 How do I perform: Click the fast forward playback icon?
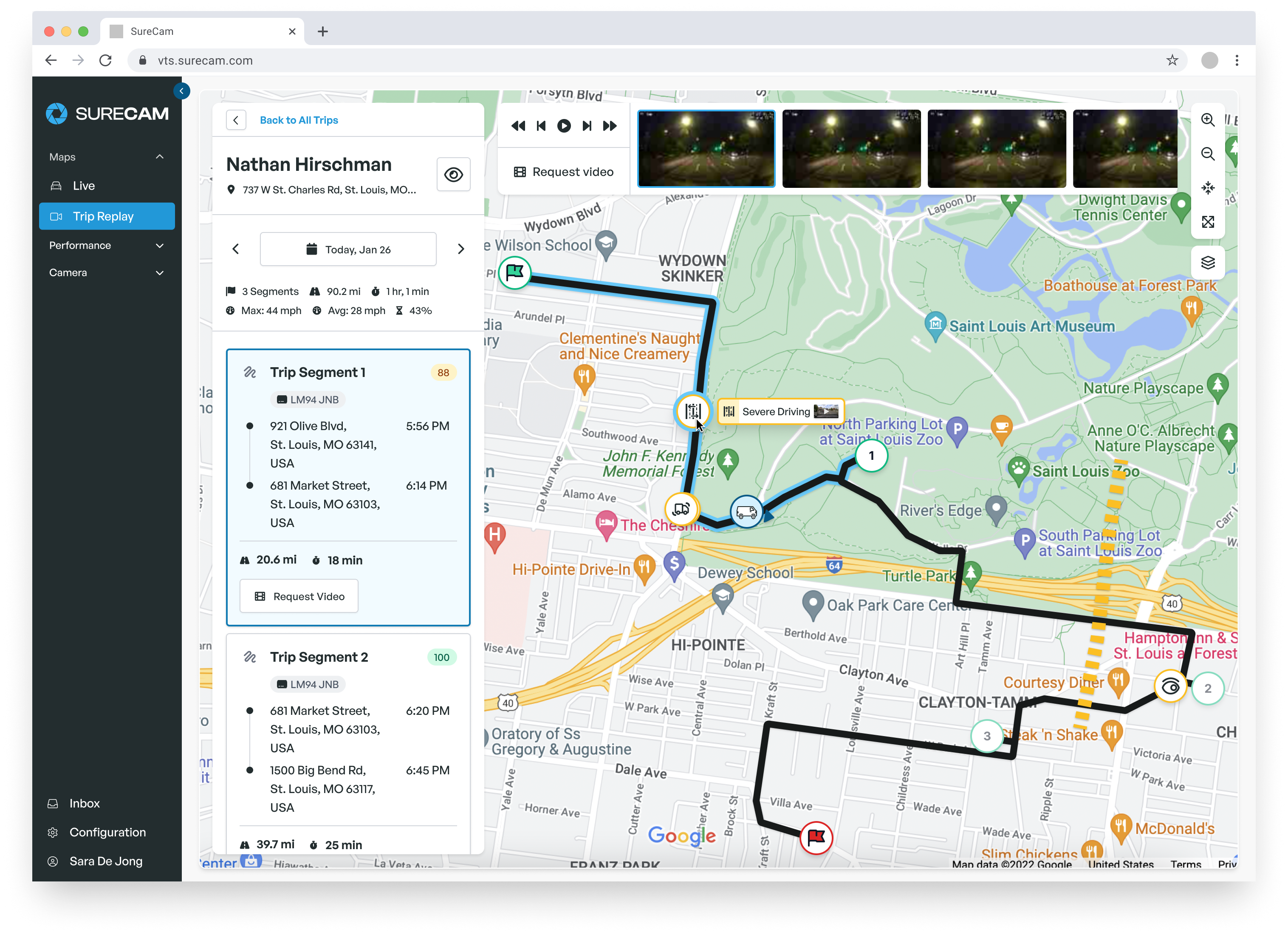point(609,126)
